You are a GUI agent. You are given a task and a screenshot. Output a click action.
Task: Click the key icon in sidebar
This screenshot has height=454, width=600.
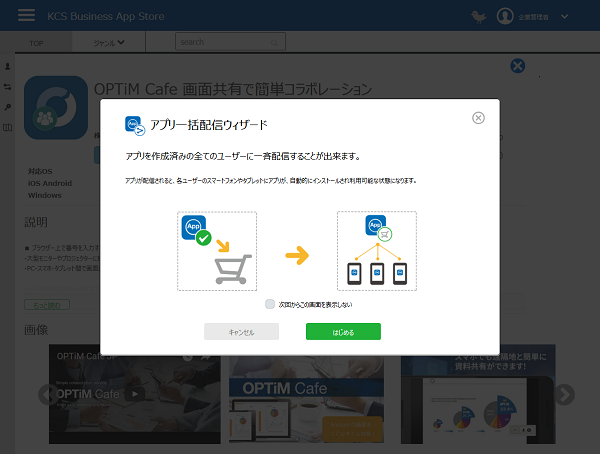7,107
